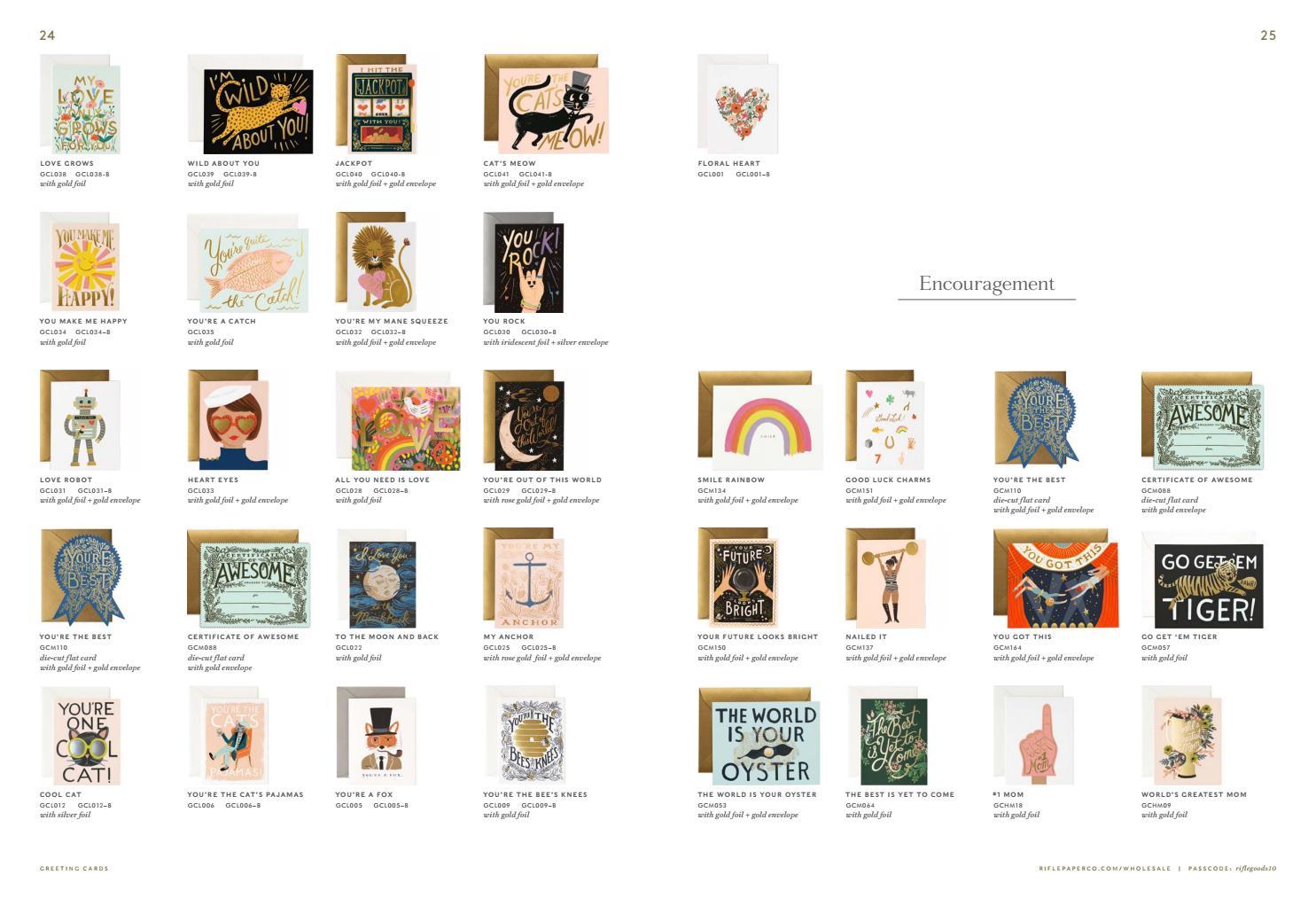Choose the Cat's Meow black cat card

click(x=546, y=105)
